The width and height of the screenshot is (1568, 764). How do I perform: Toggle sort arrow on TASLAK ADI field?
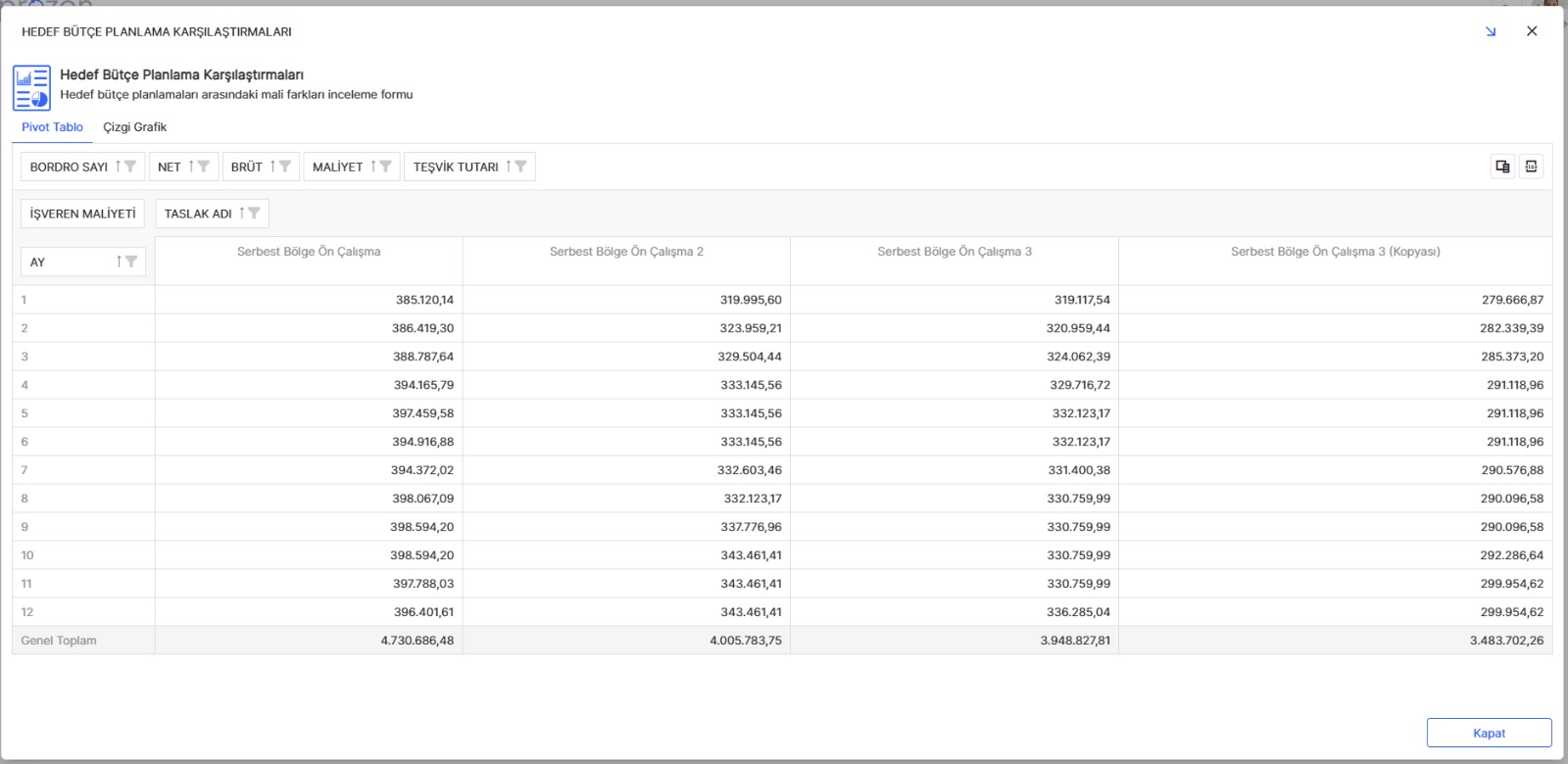241,214
